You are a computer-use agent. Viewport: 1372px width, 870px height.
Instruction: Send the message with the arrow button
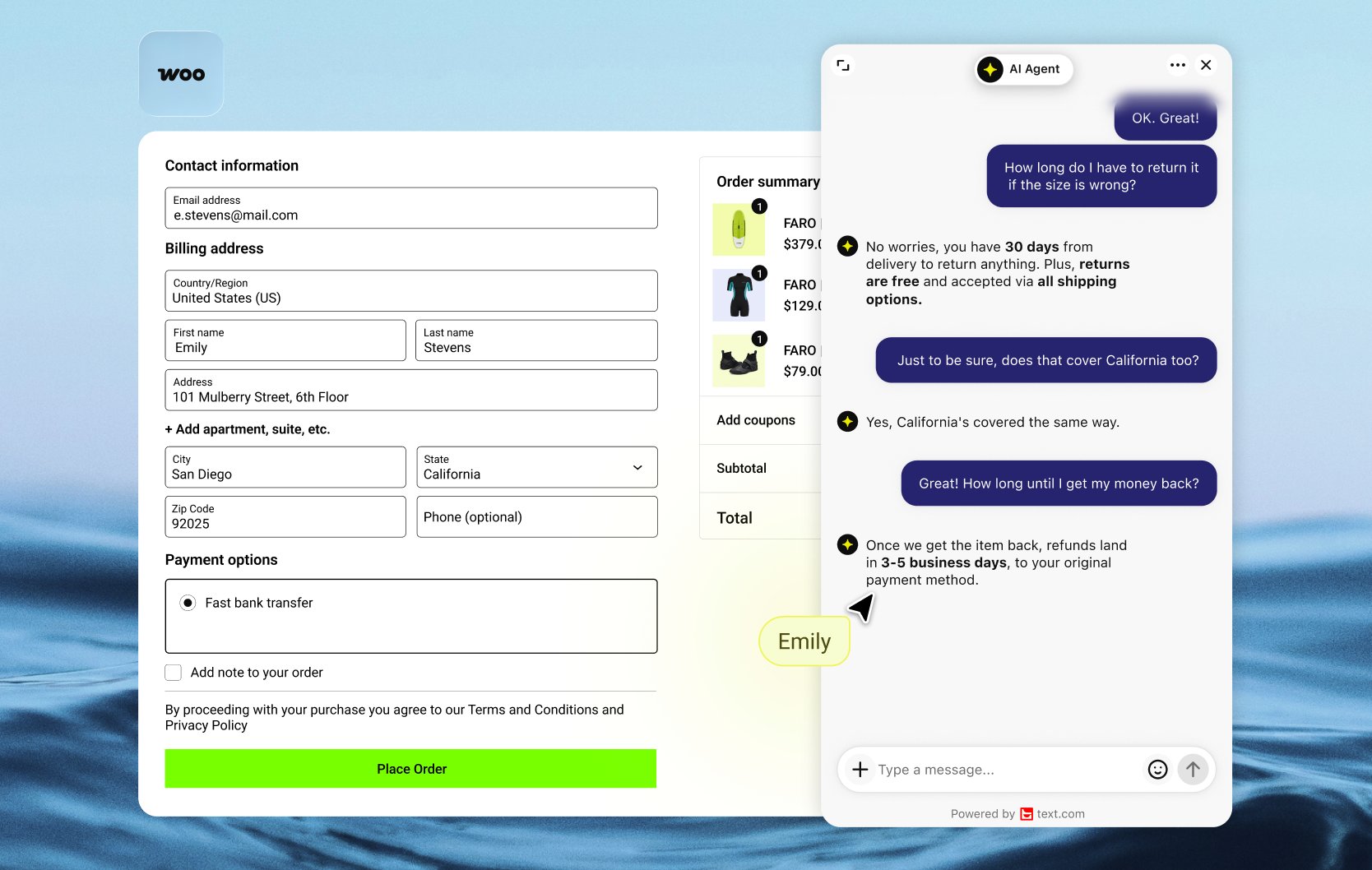(1193, 770)
